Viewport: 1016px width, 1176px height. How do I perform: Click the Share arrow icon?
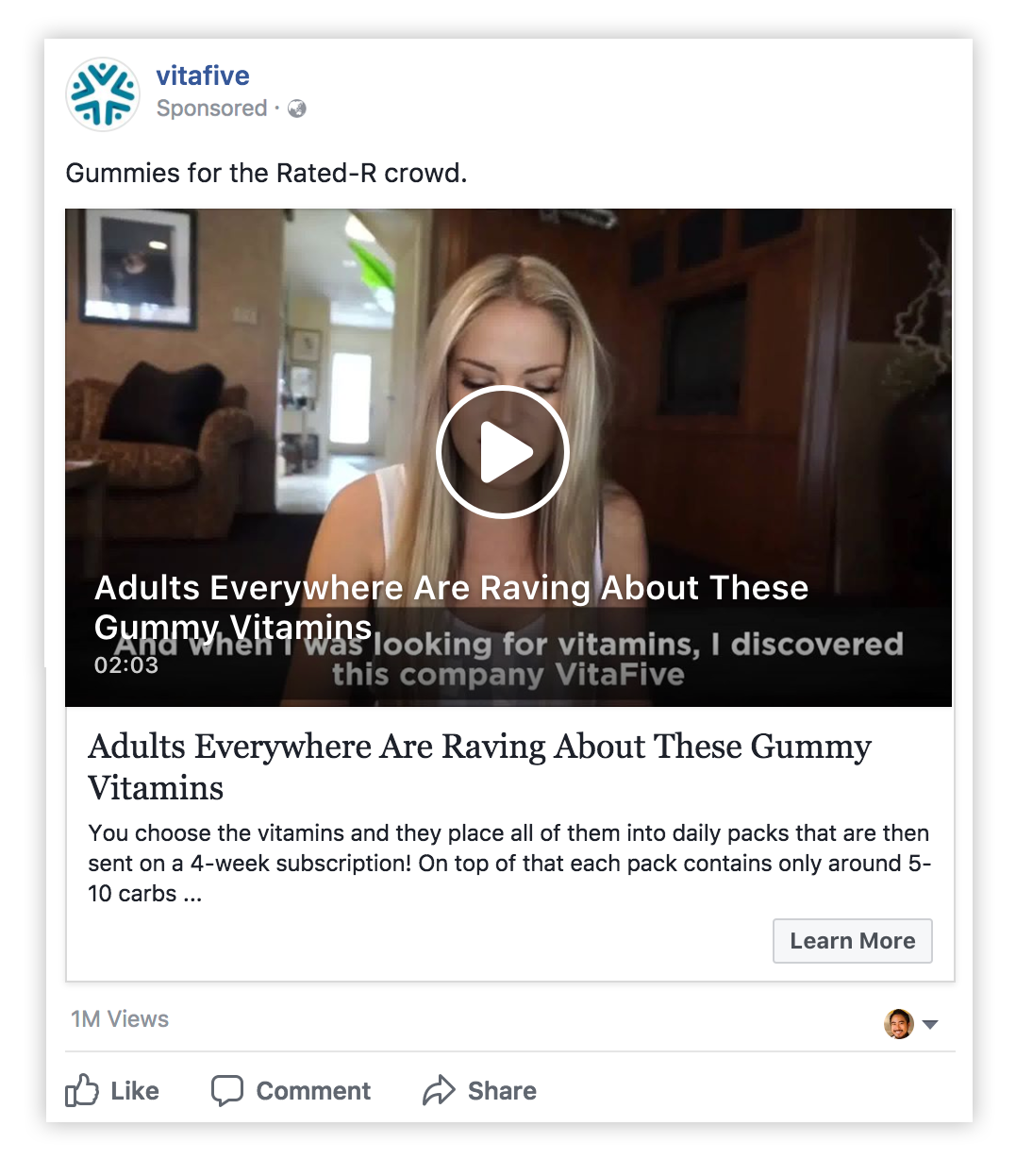439,1090
